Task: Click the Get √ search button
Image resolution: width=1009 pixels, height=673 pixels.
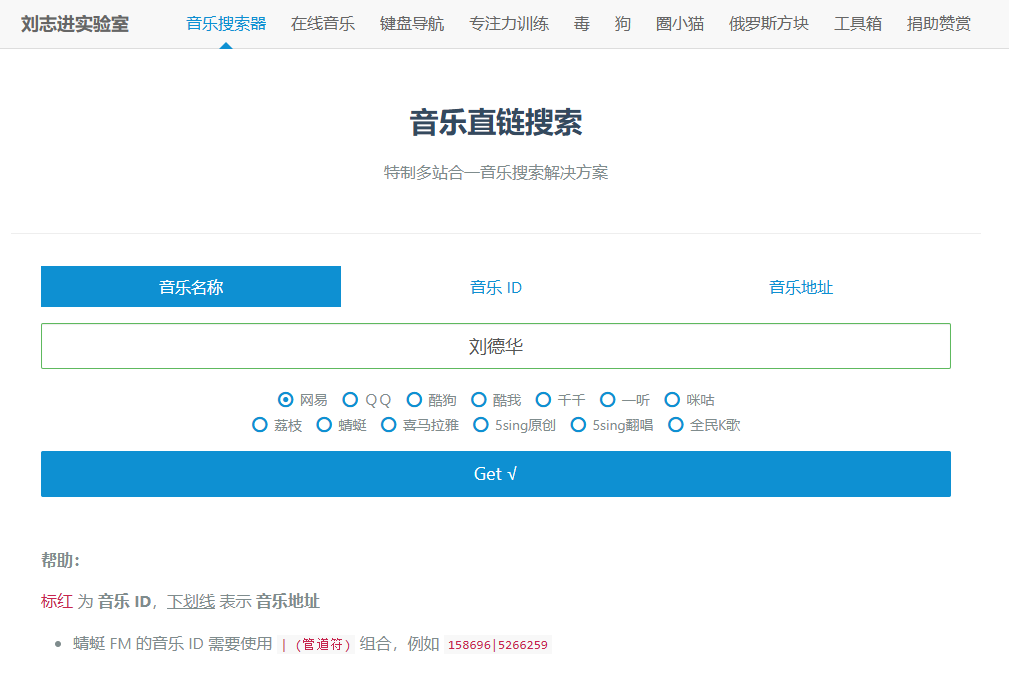Action: (496, 474)
